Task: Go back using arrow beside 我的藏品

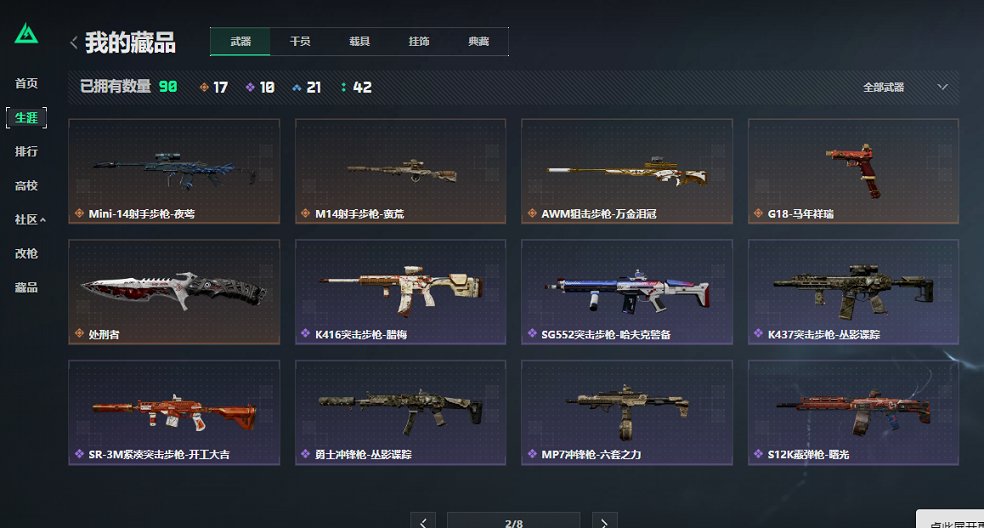Action: (x=74, y=43)
